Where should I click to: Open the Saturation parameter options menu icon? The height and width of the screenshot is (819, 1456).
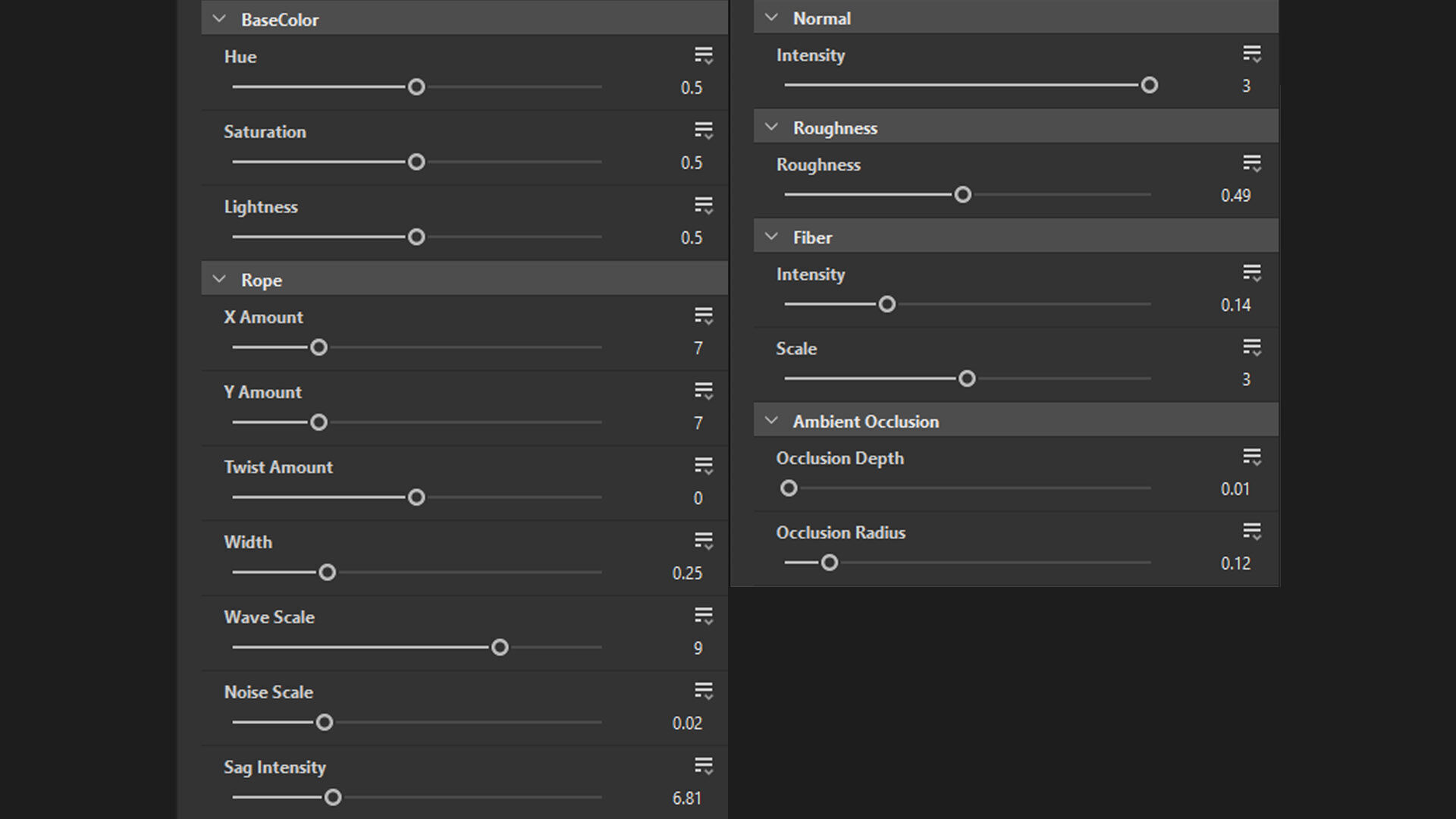click(x=703, y=130)
